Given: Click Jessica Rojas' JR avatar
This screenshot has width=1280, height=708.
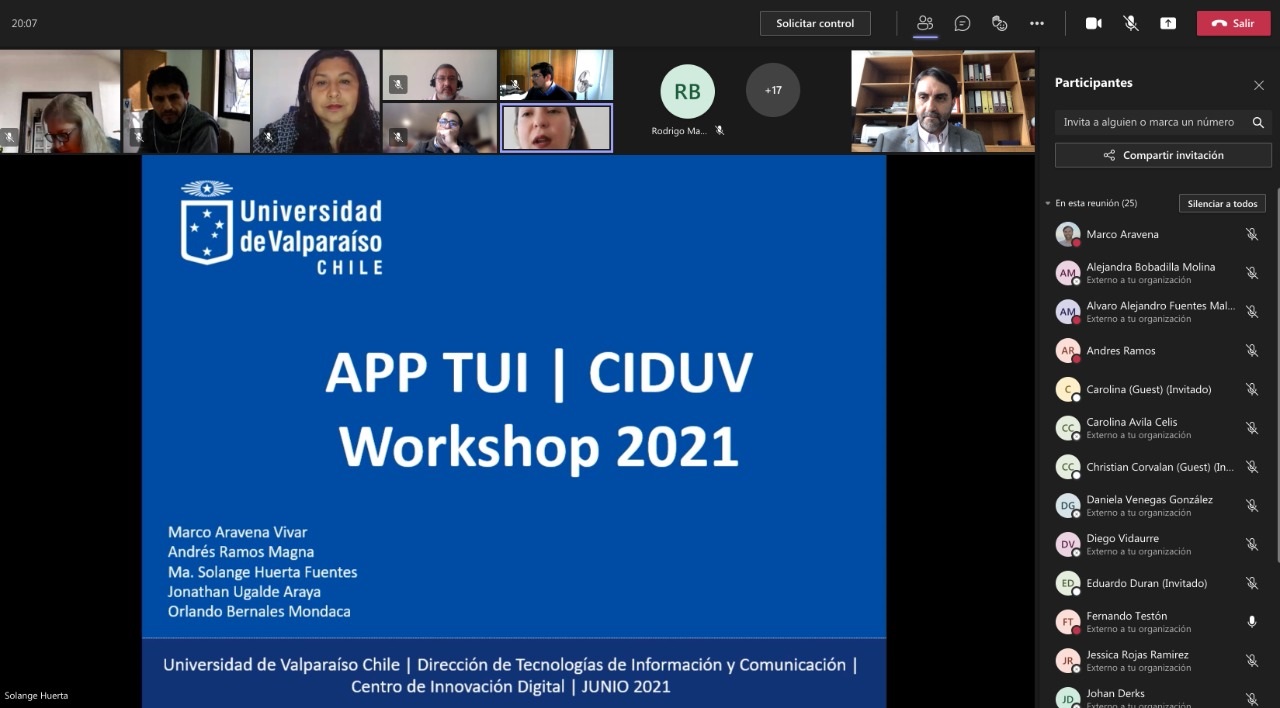Looking at the screenshot, I should [1068, 661].
